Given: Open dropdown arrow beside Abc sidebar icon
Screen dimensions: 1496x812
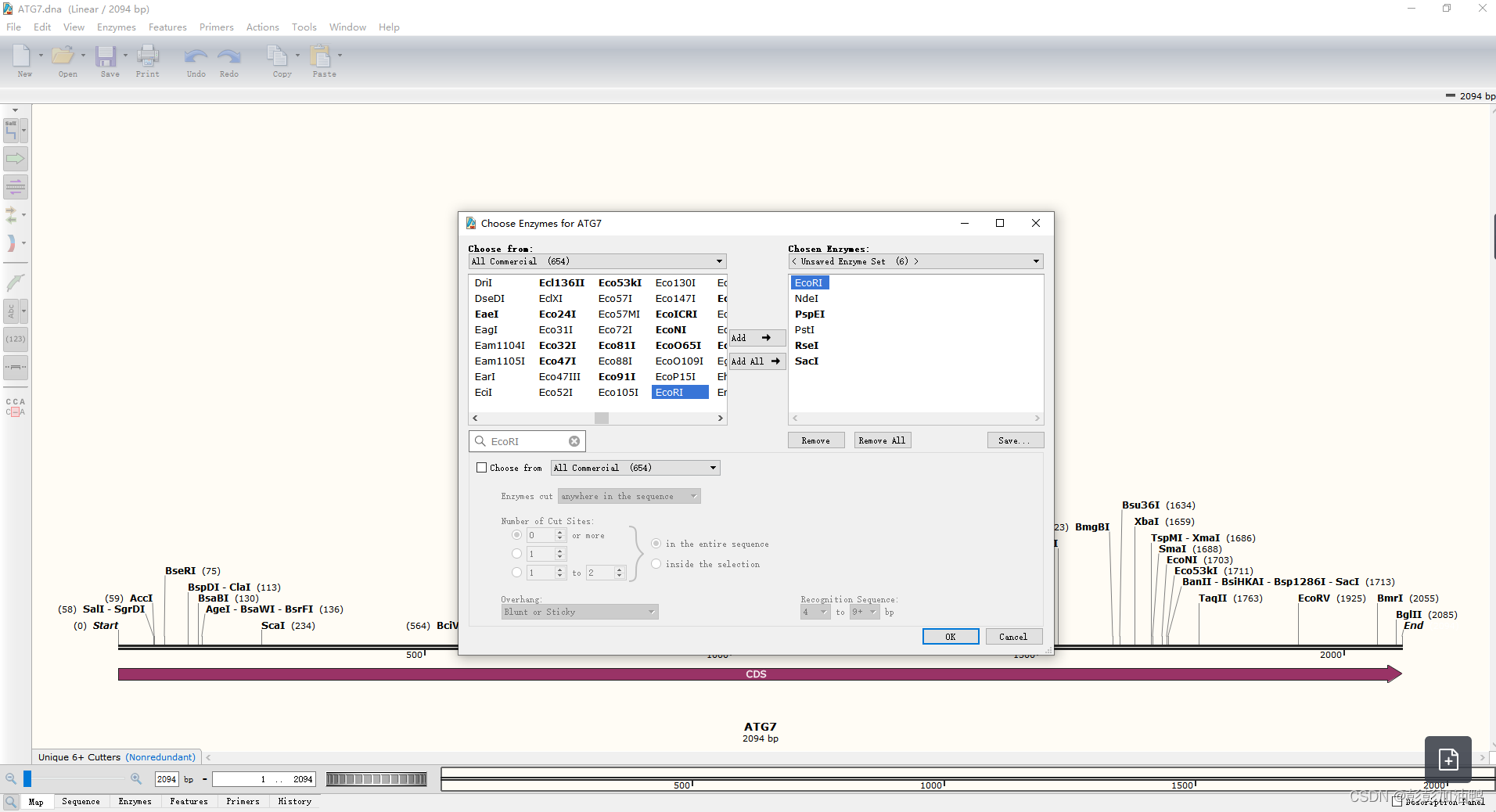Looking at the screenshot, I should 24,311.
